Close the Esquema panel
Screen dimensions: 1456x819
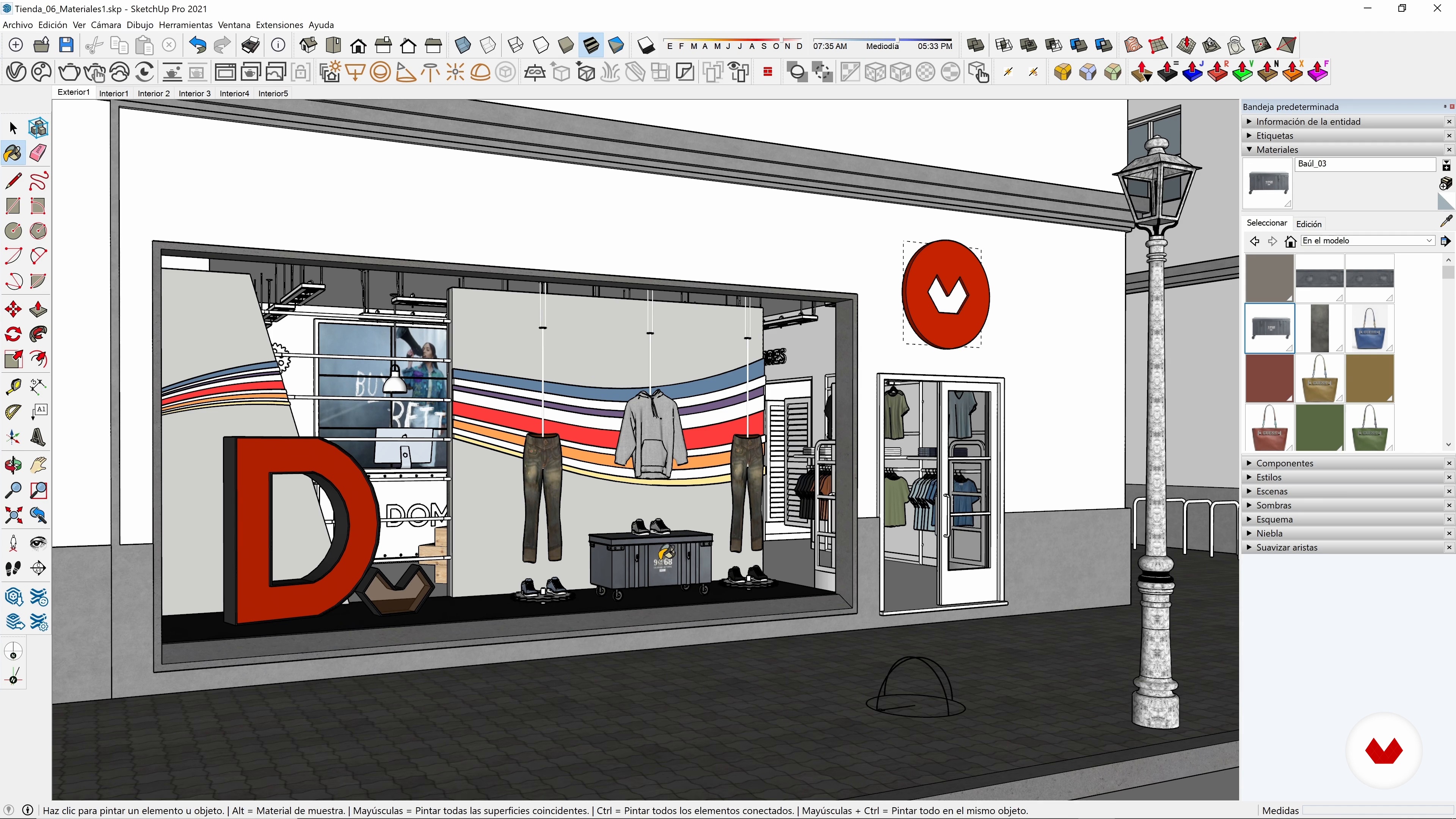[1449, 519]
